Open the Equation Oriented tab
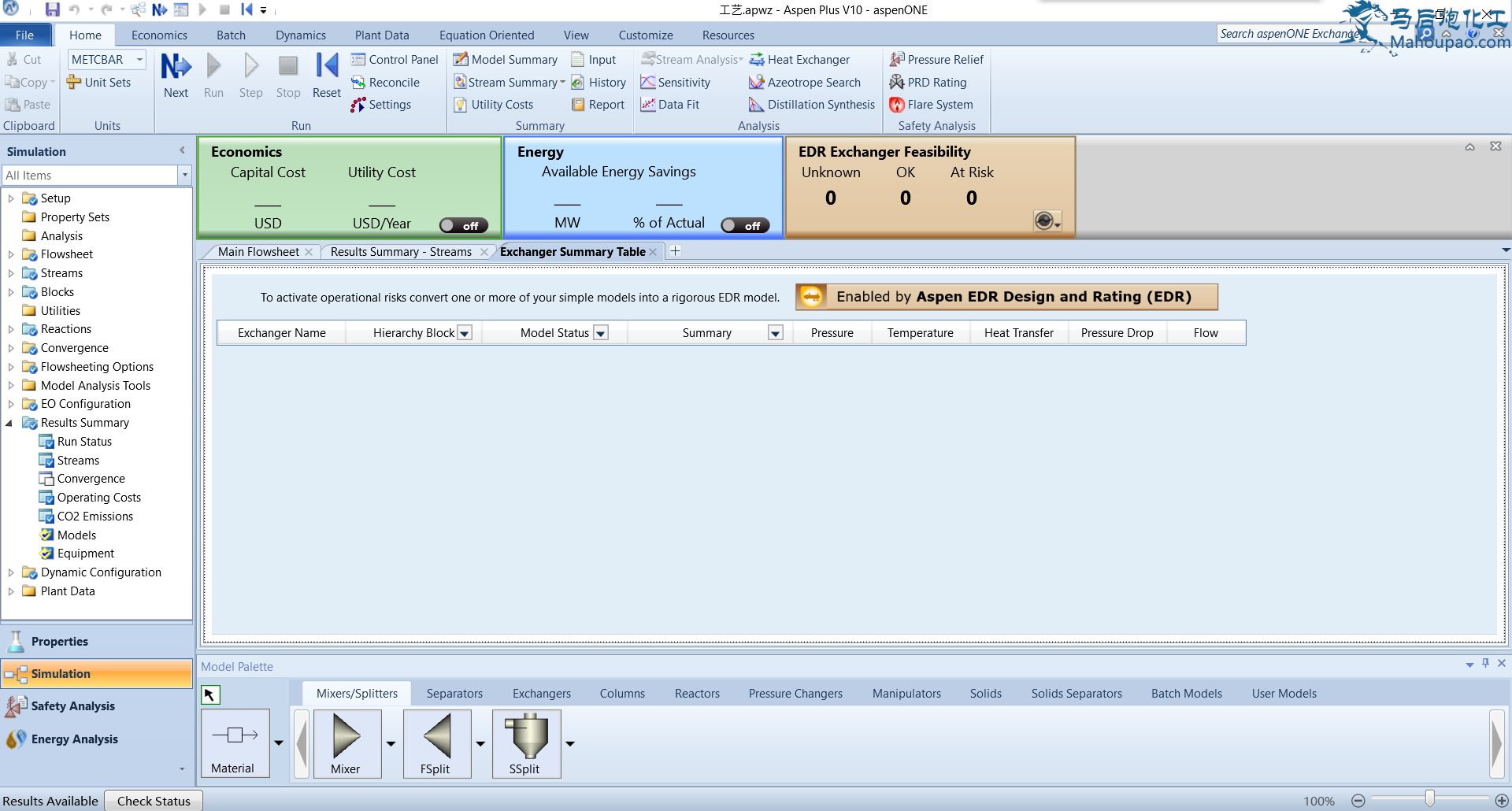Viewport: 1512px width, 811px height. pyautogui.click(x=487, y=35)
